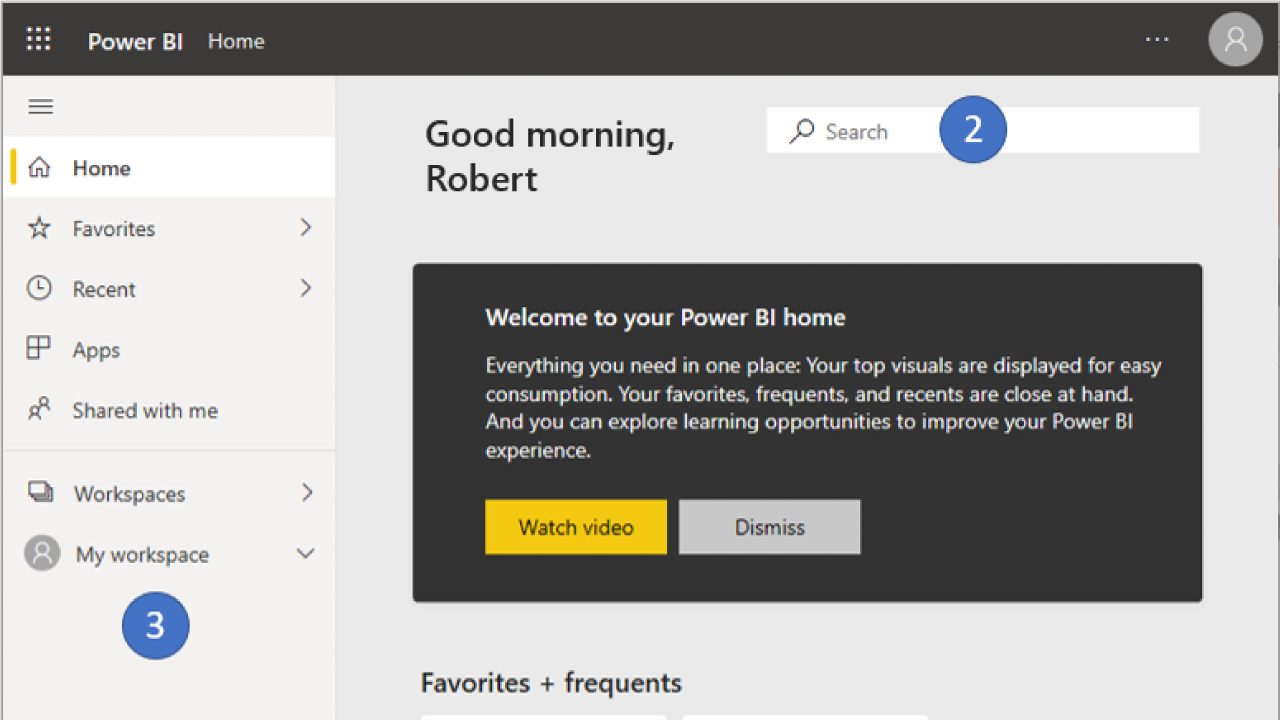Screen dimensions: 1280x720
Task: Open the Microsoft app launcher waffle icon
Action: (x=38, y=38)
